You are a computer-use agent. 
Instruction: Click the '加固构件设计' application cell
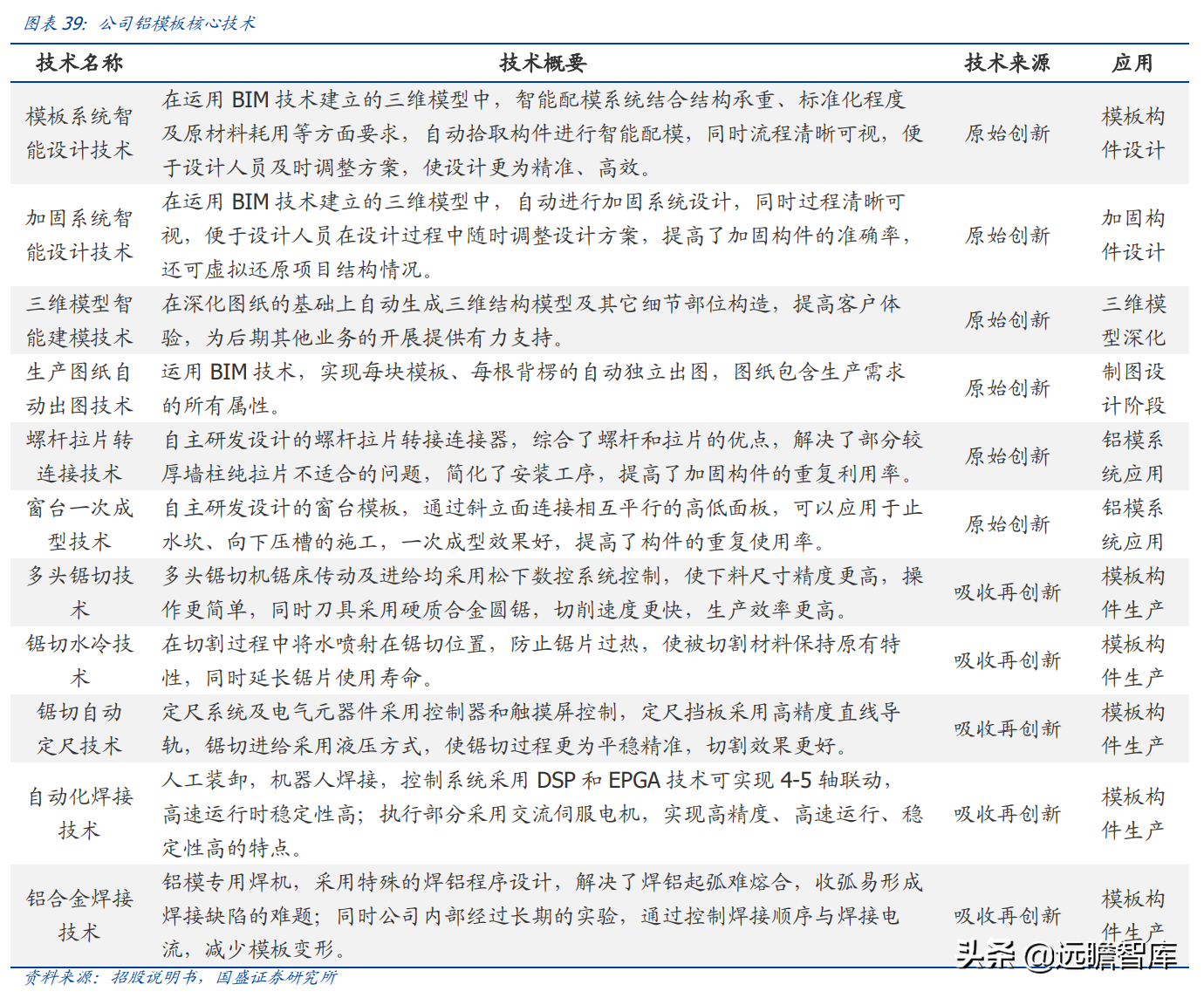coord(1132,236)
